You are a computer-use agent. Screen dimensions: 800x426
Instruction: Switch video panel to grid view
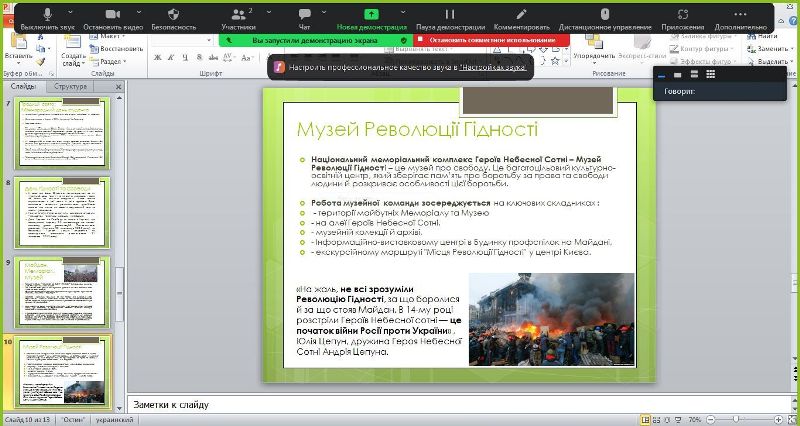tap(710, 74)
